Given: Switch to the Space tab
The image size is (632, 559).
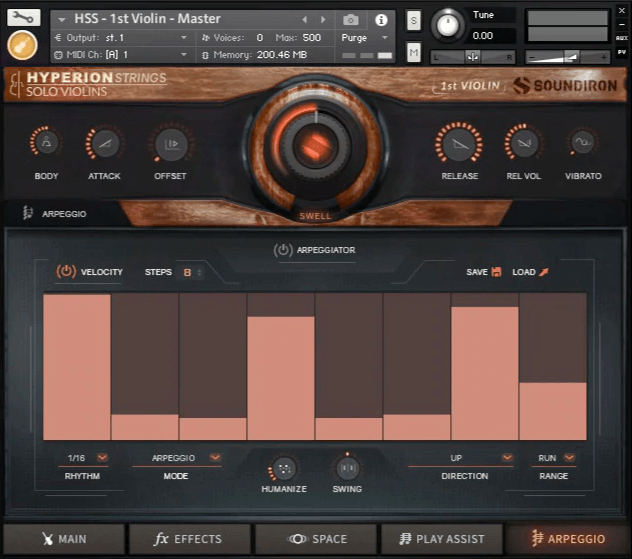Looking at the screenshot, I should click(x=316, y=539).
